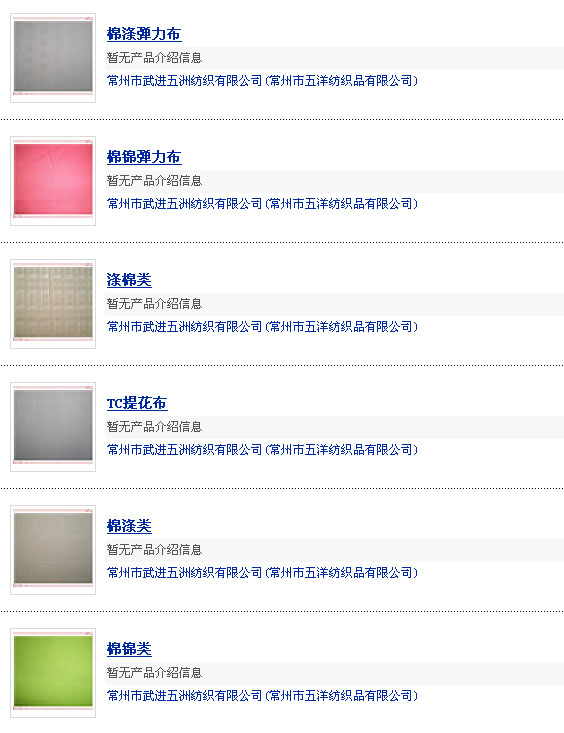Select the 暂无产品介绍信息 description under 棉锦类
Image resolution: width=564 pixels, height=733 pixels.
(154, 673)
